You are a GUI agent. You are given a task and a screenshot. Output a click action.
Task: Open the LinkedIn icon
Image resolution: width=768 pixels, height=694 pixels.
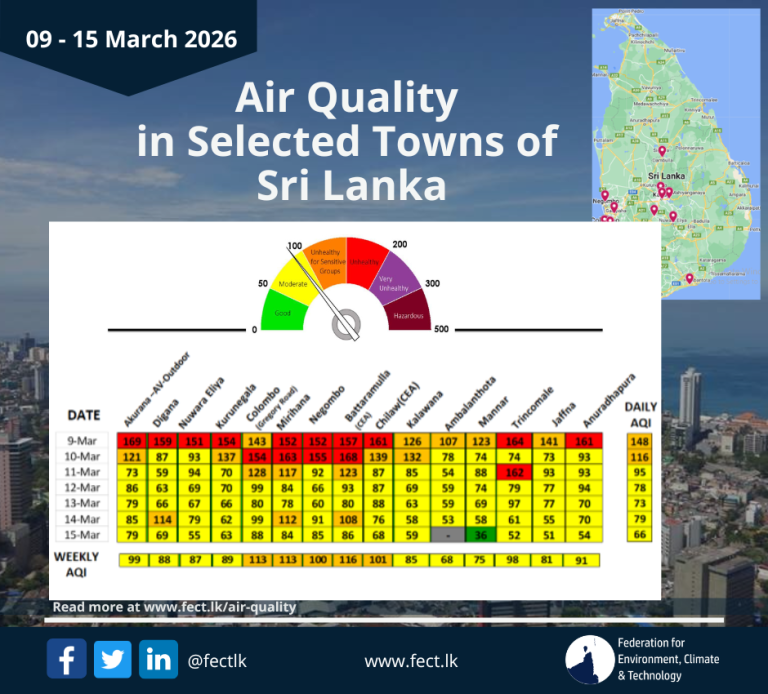click(158, 660)
